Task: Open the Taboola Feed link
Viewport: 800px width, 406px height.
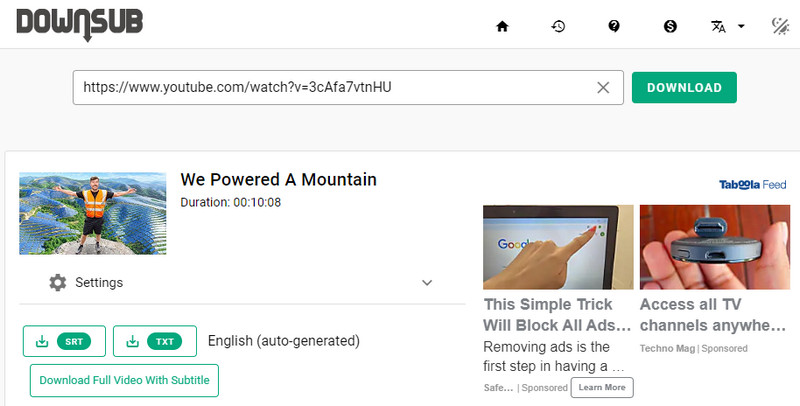Action: tap(753, 185)
